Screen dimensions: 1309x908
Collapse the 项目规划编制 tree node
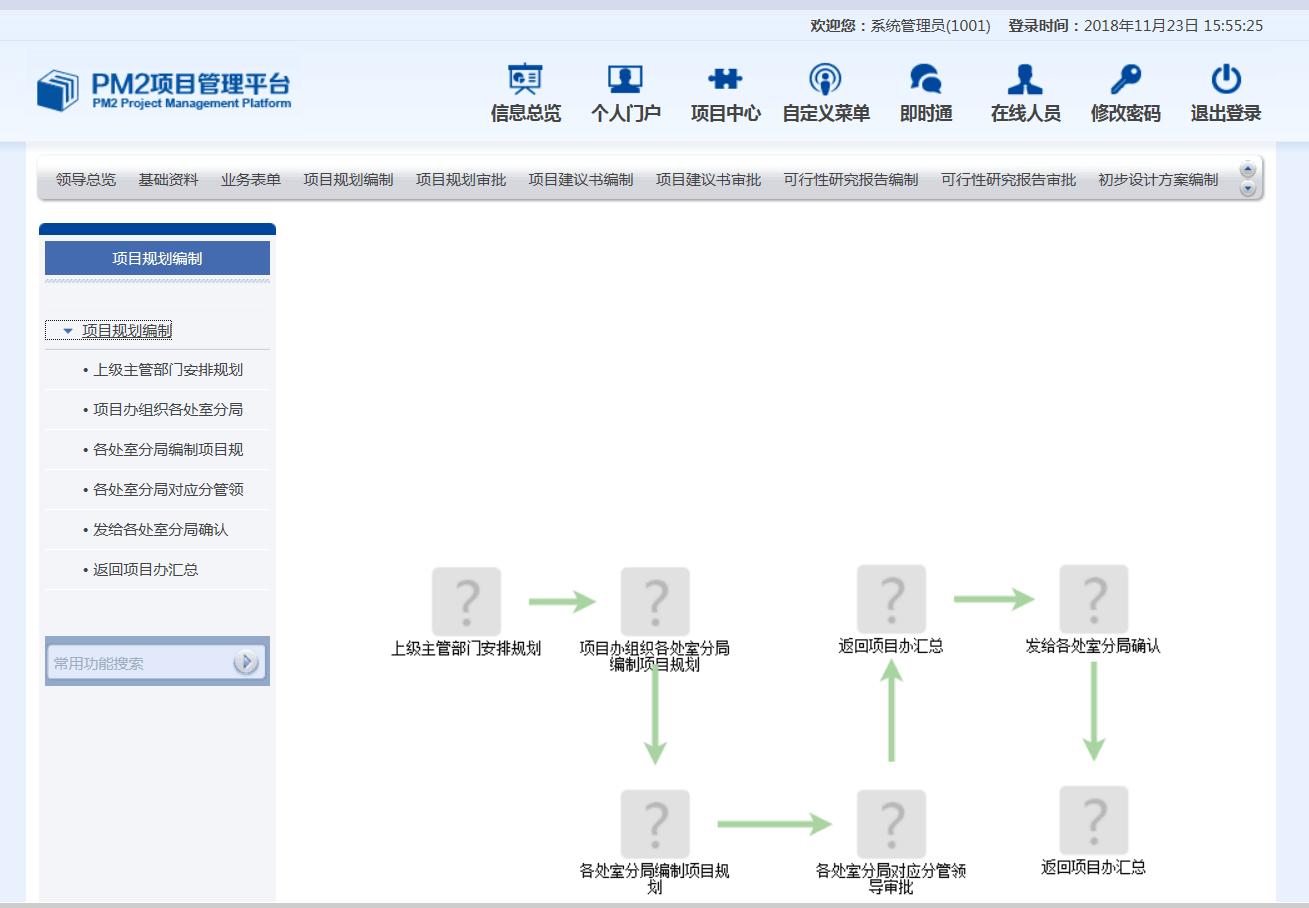pos(68,331)
